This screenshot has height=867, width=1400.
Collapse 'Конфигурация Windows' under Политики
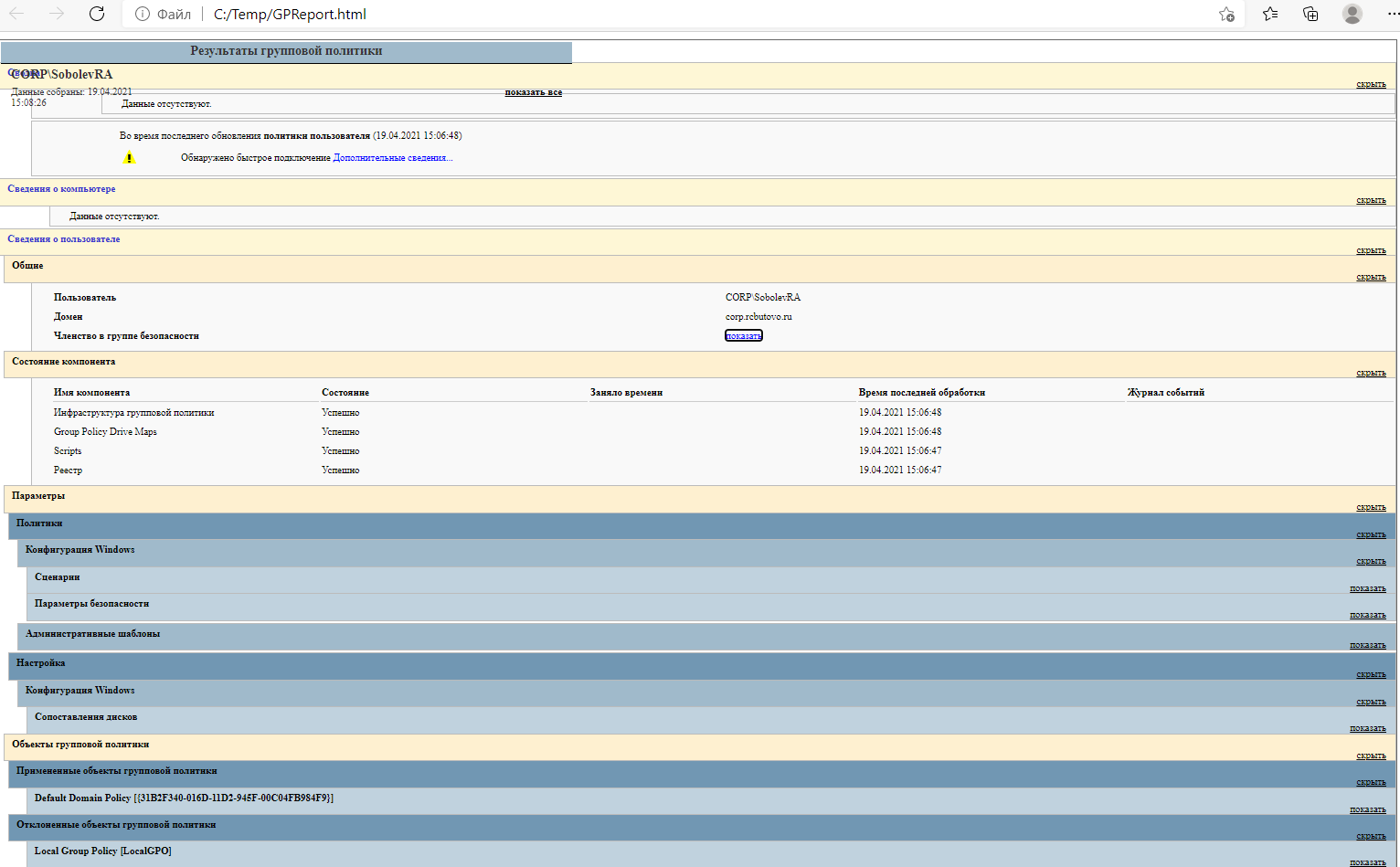(1371, 561)
